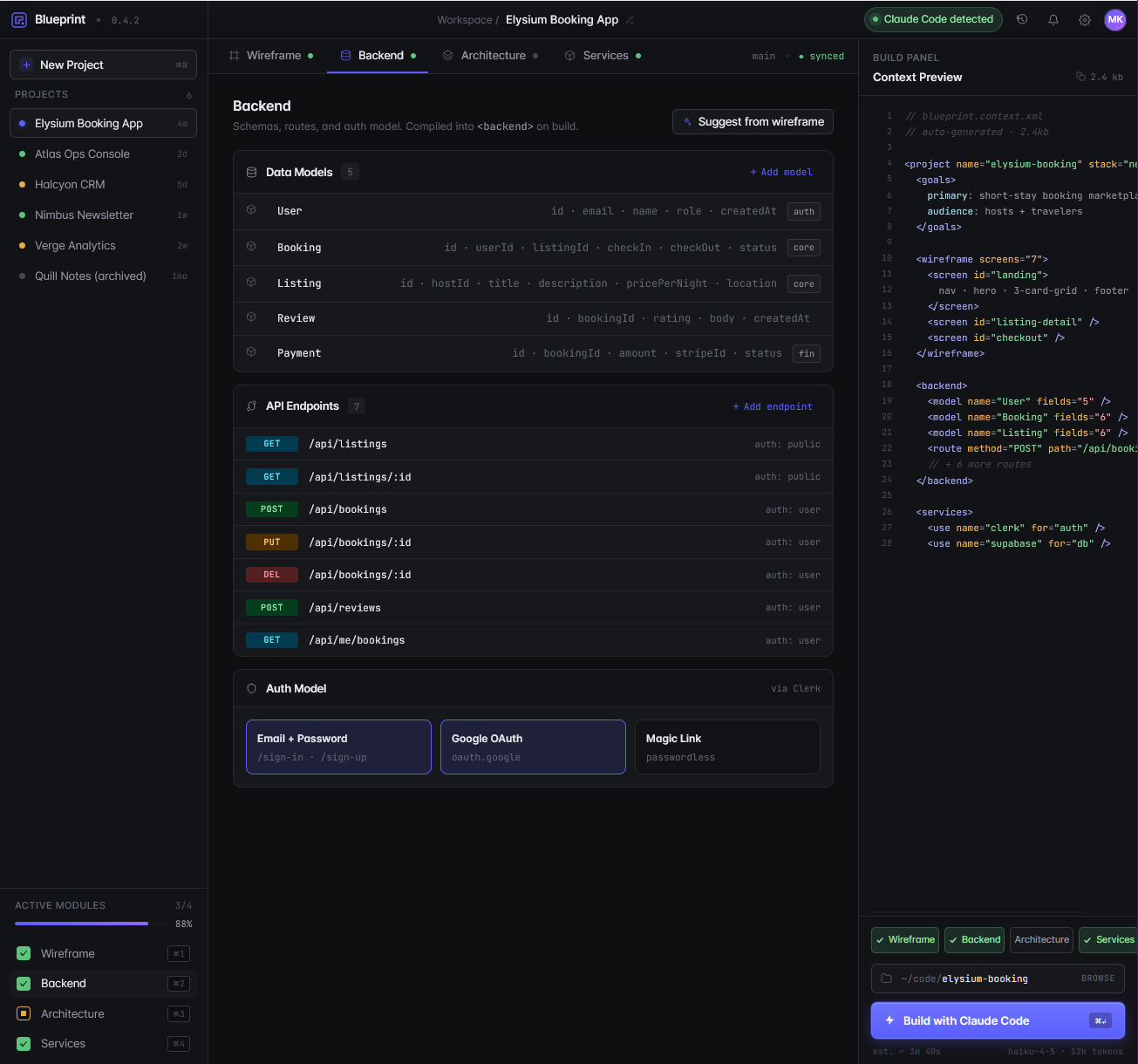Click the Services tab cube icon
The image size is (1138, 1064).
pyautogui.click(x=569, y=55)
